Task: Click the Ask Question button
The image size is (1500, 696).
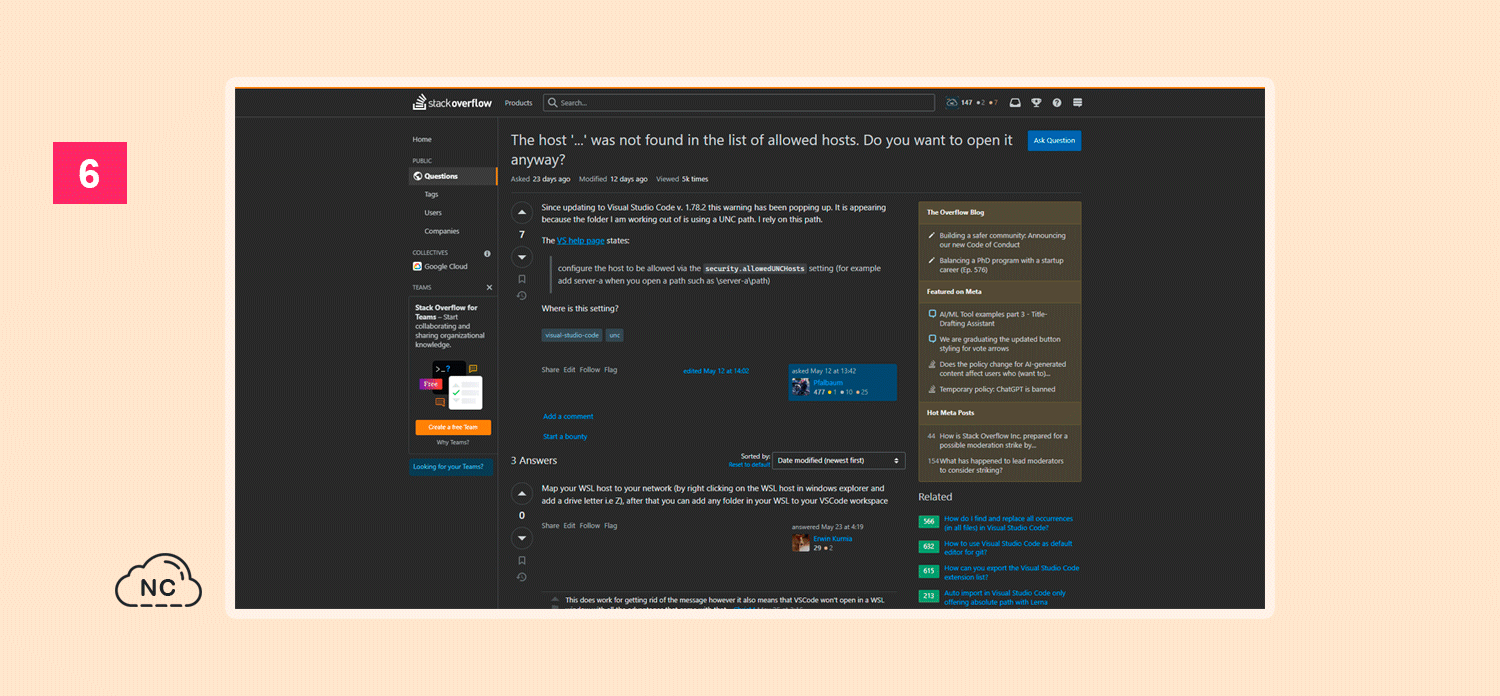Action: coord(1054,141)
